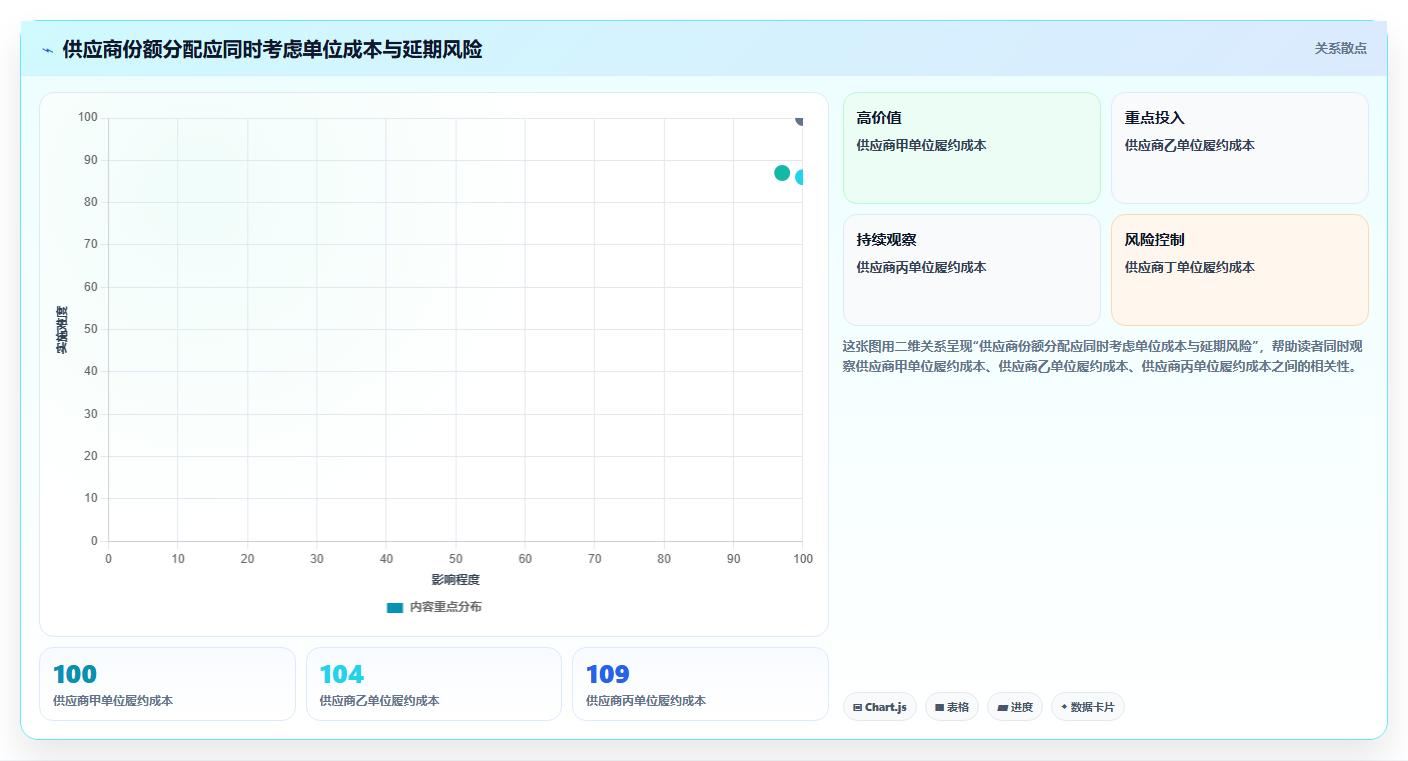This screenshot has width=1408, height=761.
Task: Click the main title 供应商份额分配应同时考虑单位成本与延期风险
Action: coord(272,49)
